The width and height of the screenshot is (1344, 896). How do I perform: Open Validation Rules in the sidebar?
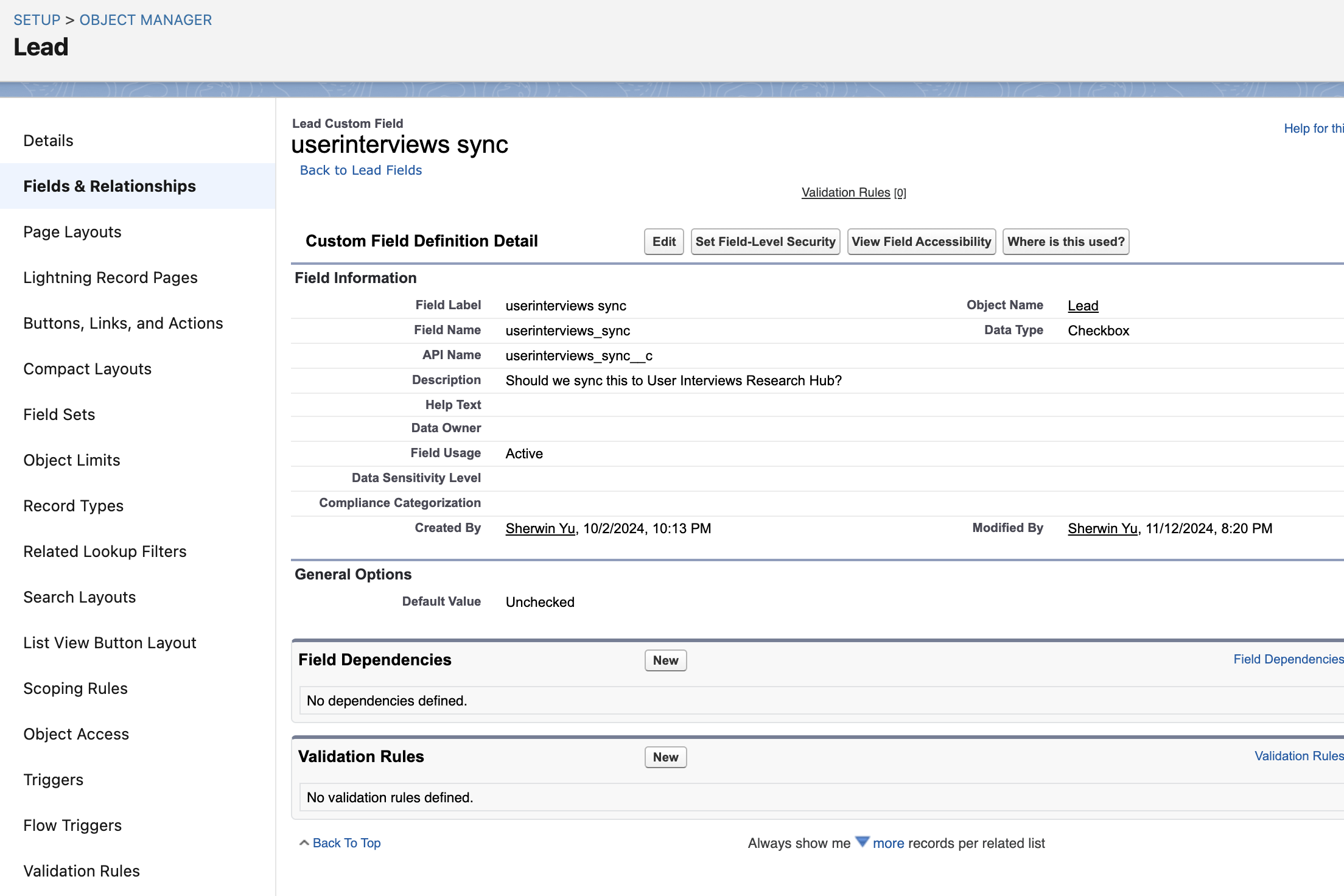click(82, 871)
